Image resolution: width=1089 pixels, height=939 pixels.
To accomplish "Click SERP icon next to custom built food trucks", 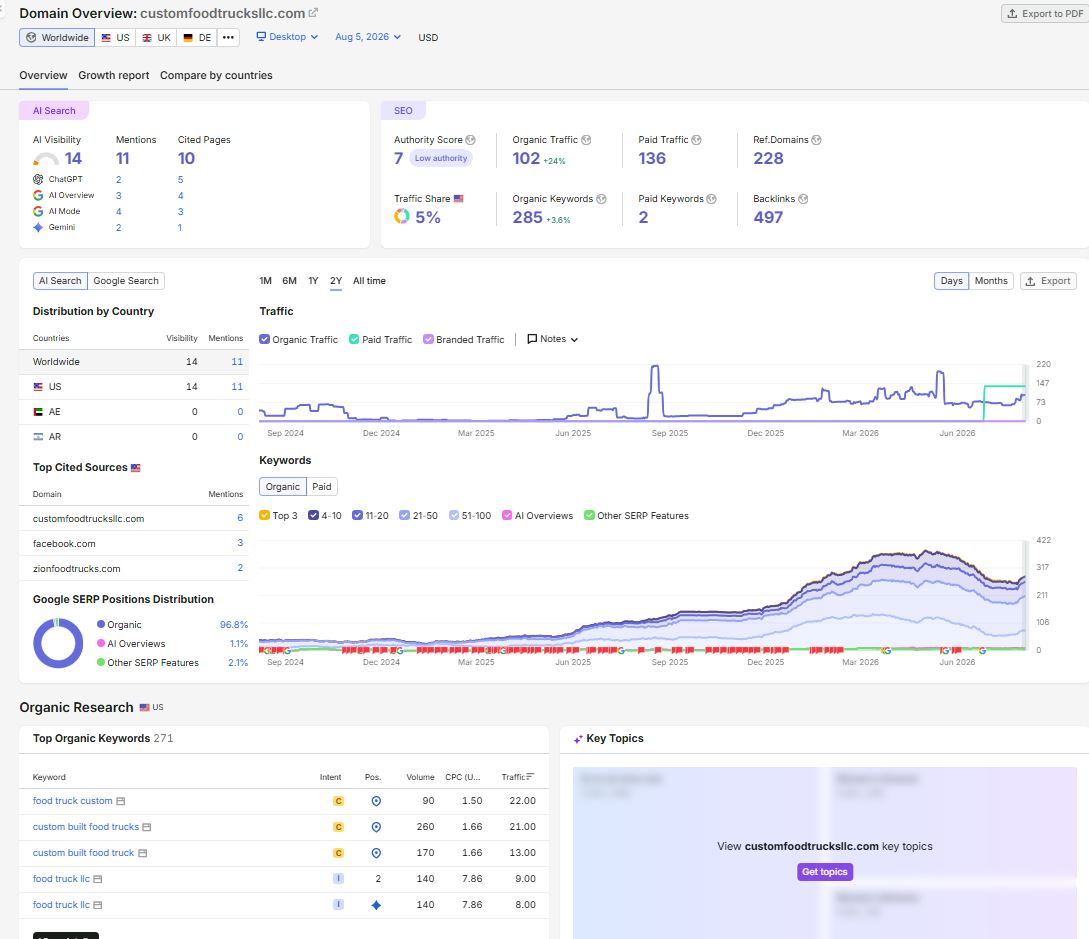I will pos(147,827).
